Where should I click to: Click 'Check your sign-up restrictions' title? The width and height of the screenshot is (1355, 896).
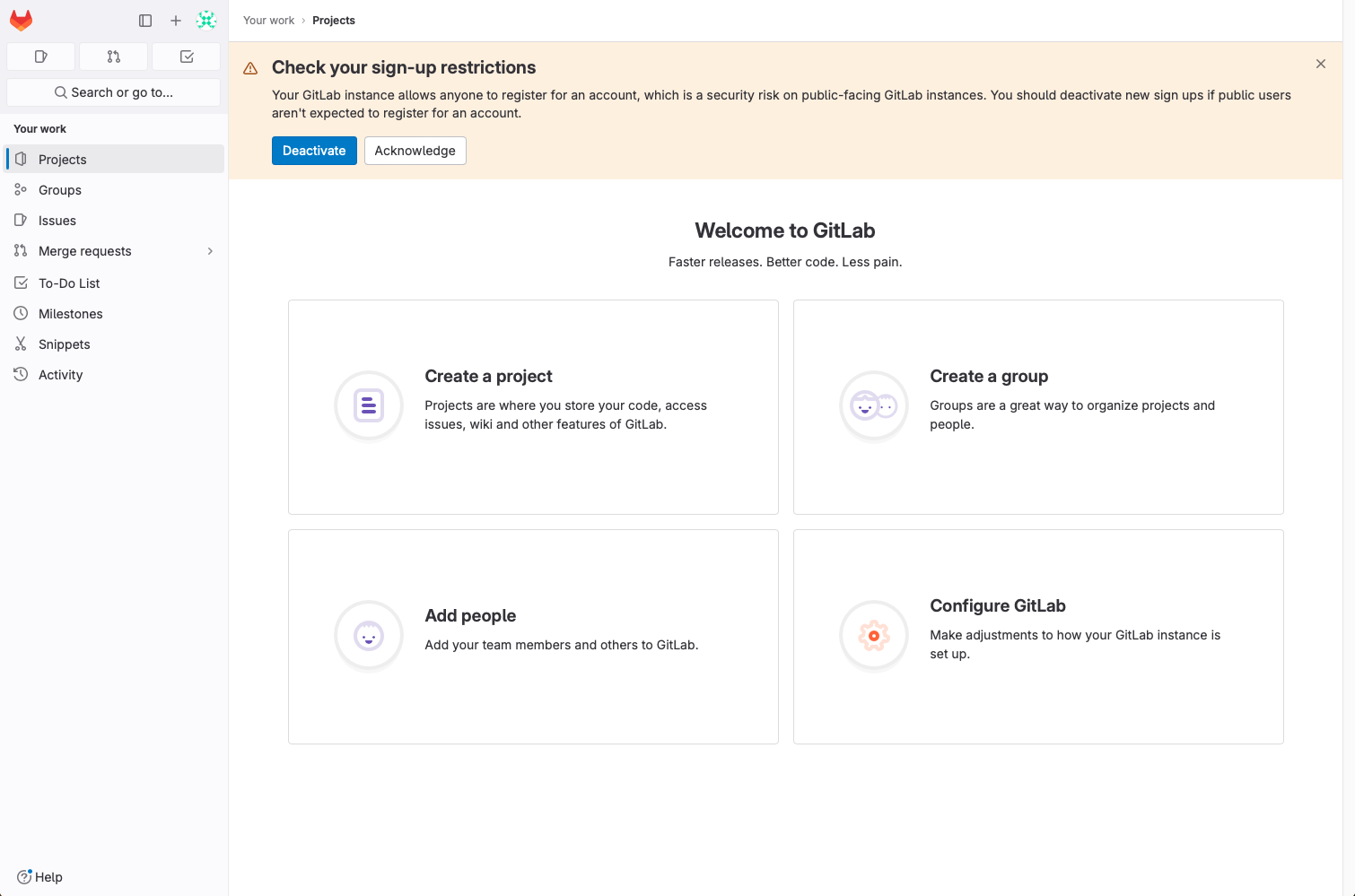(x=404, y=67)
